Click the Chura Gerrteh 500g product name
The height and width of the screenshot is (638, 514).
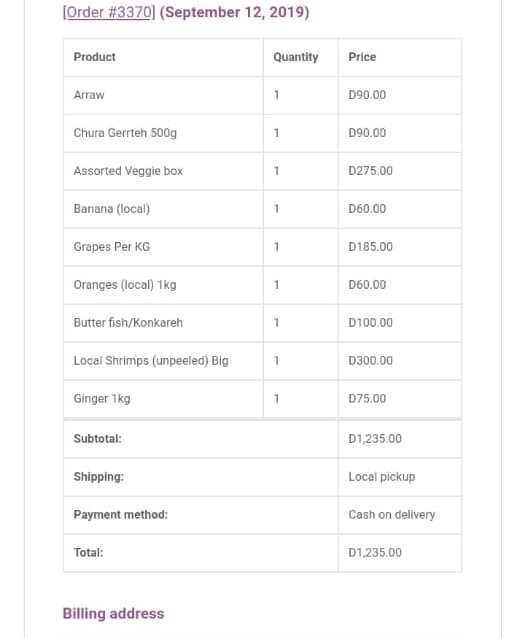tap(125, 133)
